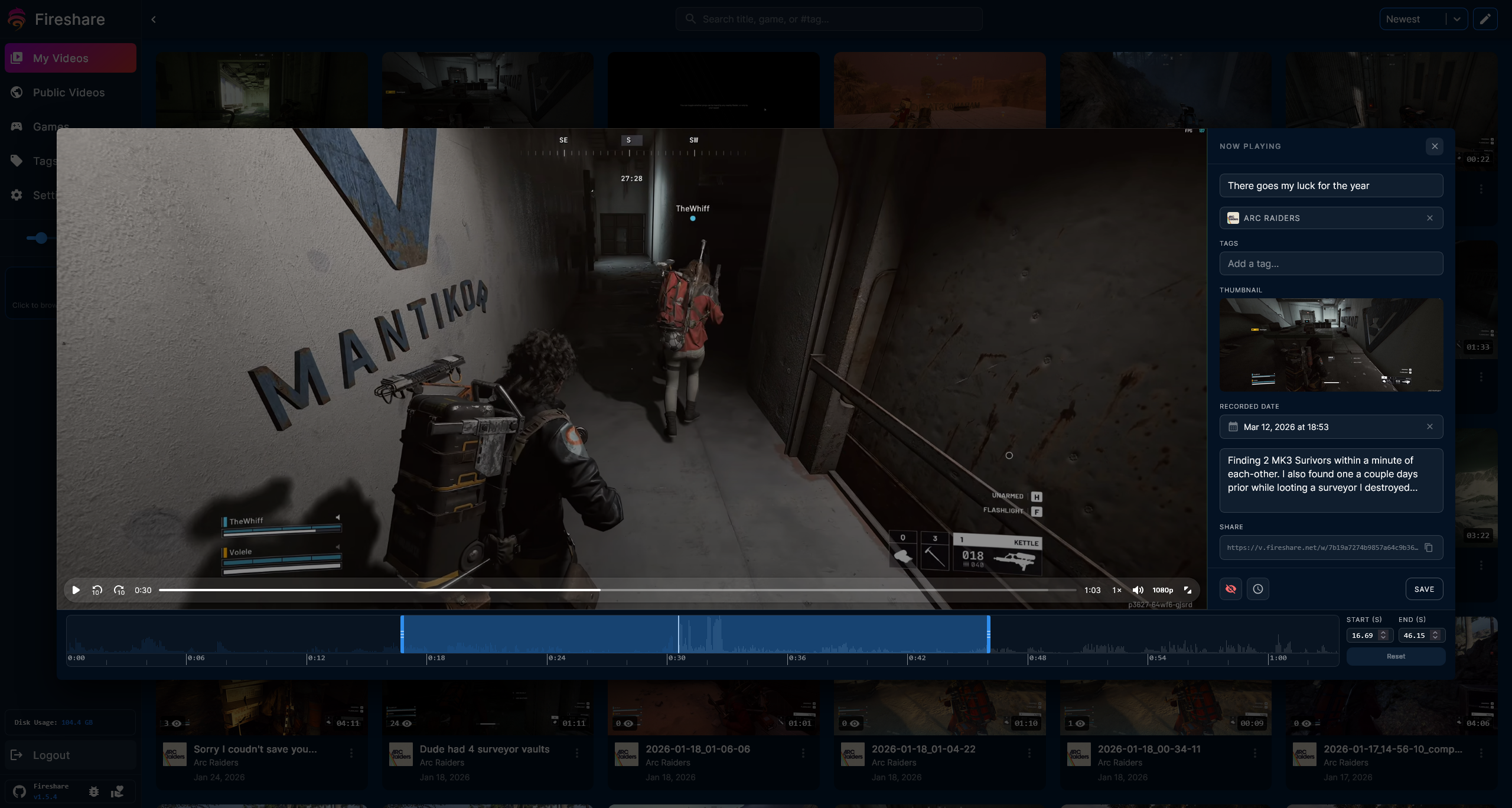Mute the video using the volume icon
The image size is (1512, 808).
[x=1138, y=590]
